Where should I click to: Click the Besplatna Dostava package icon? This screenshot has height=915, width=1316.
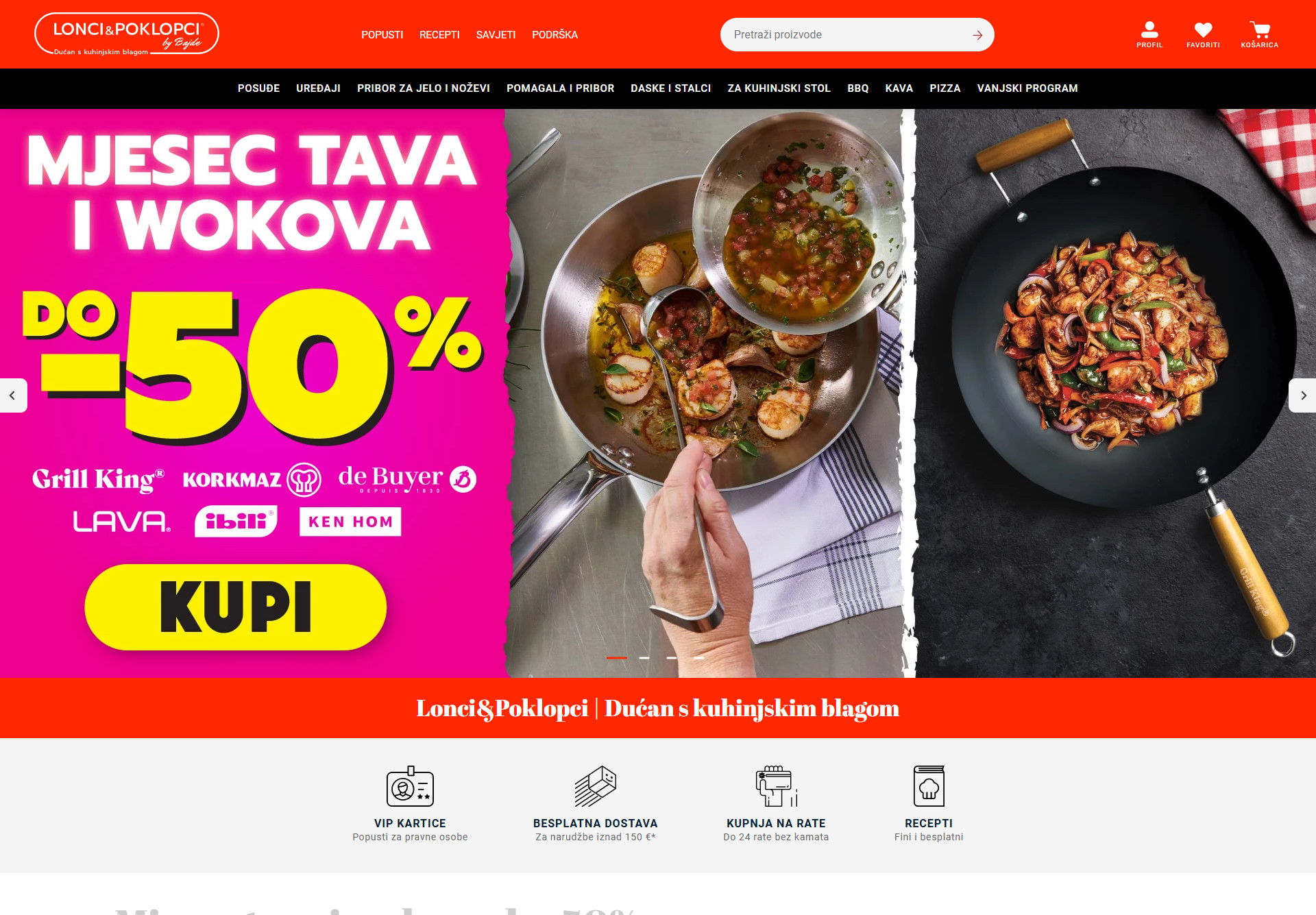(x=595, y=786)
